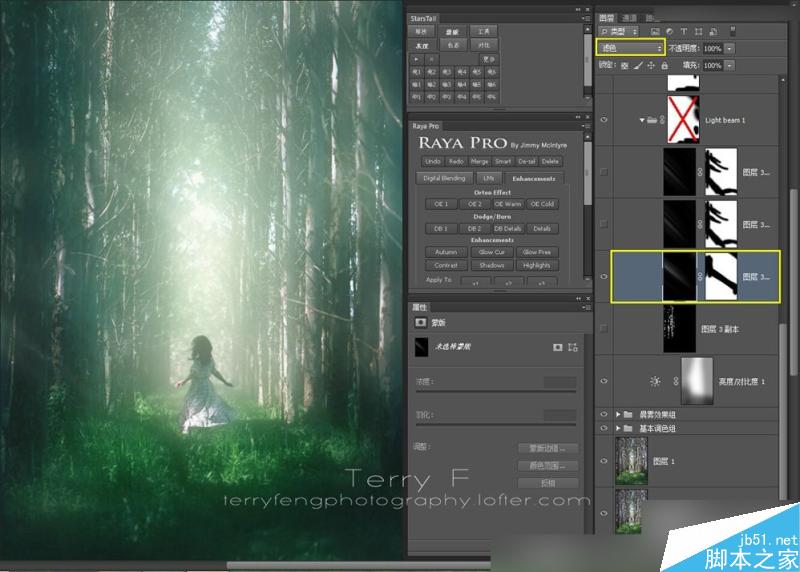Open the fill slider arrow

(x=730, y=65)
